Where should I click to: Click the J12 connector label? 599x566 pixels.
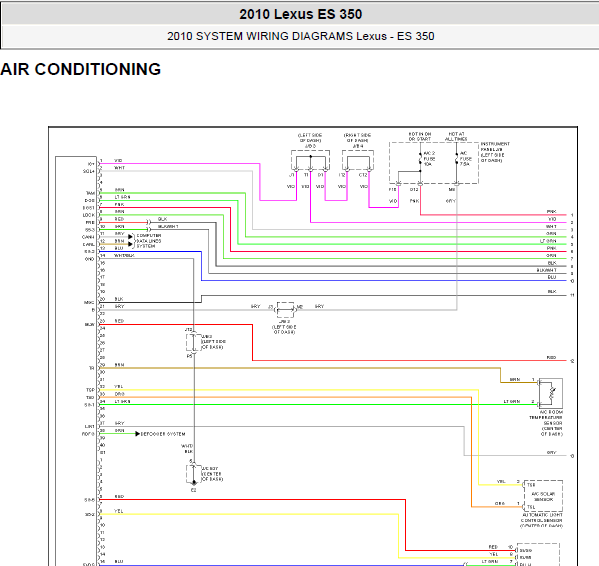click(x=188, y=330)
